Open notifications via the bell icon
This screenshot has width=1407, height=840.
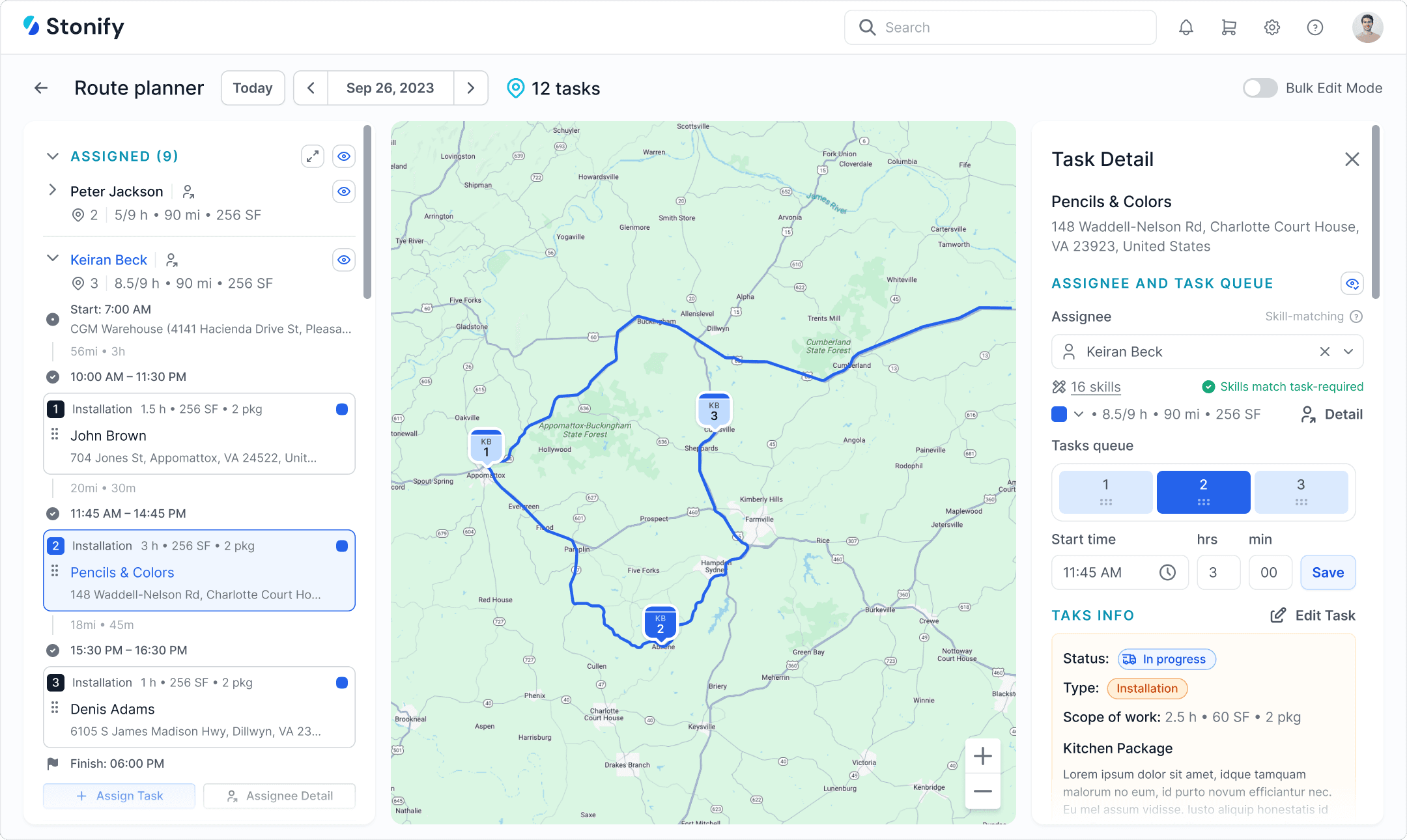[x=1186, y=27]
